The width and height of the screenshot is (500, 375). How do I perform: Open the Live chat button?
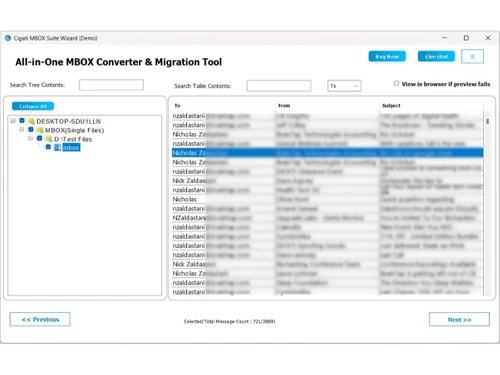pos(436,56)
